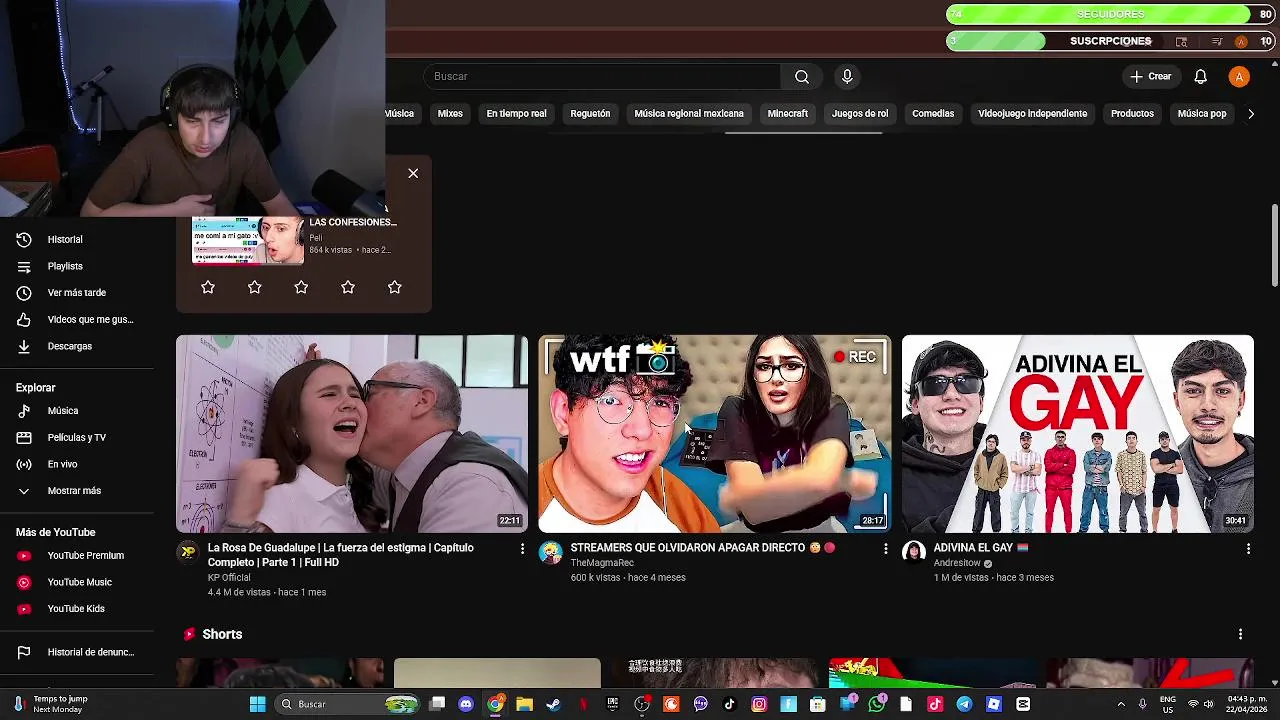Click the page vertical scrollbar
Image resolution: width=1280 pixels, height=720 pixels.
point(1274,246)
